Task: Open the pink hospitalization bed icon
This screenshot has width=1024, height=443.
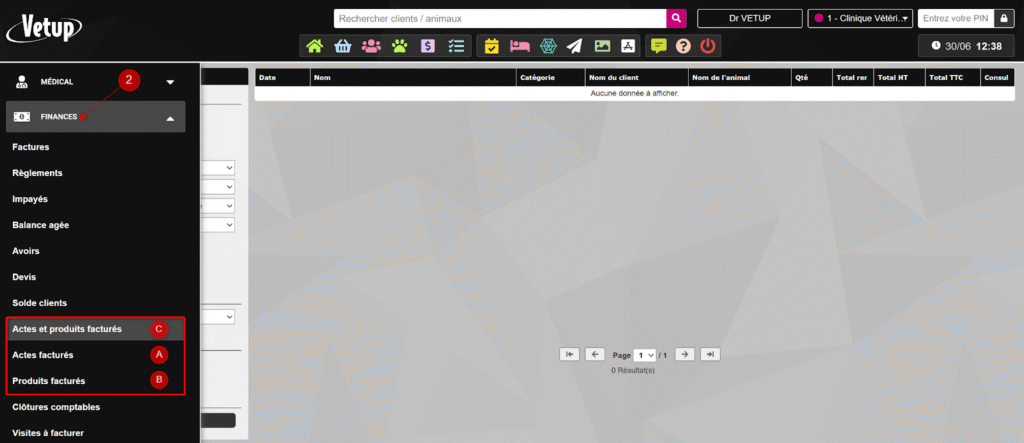Action: click(519, 46)
